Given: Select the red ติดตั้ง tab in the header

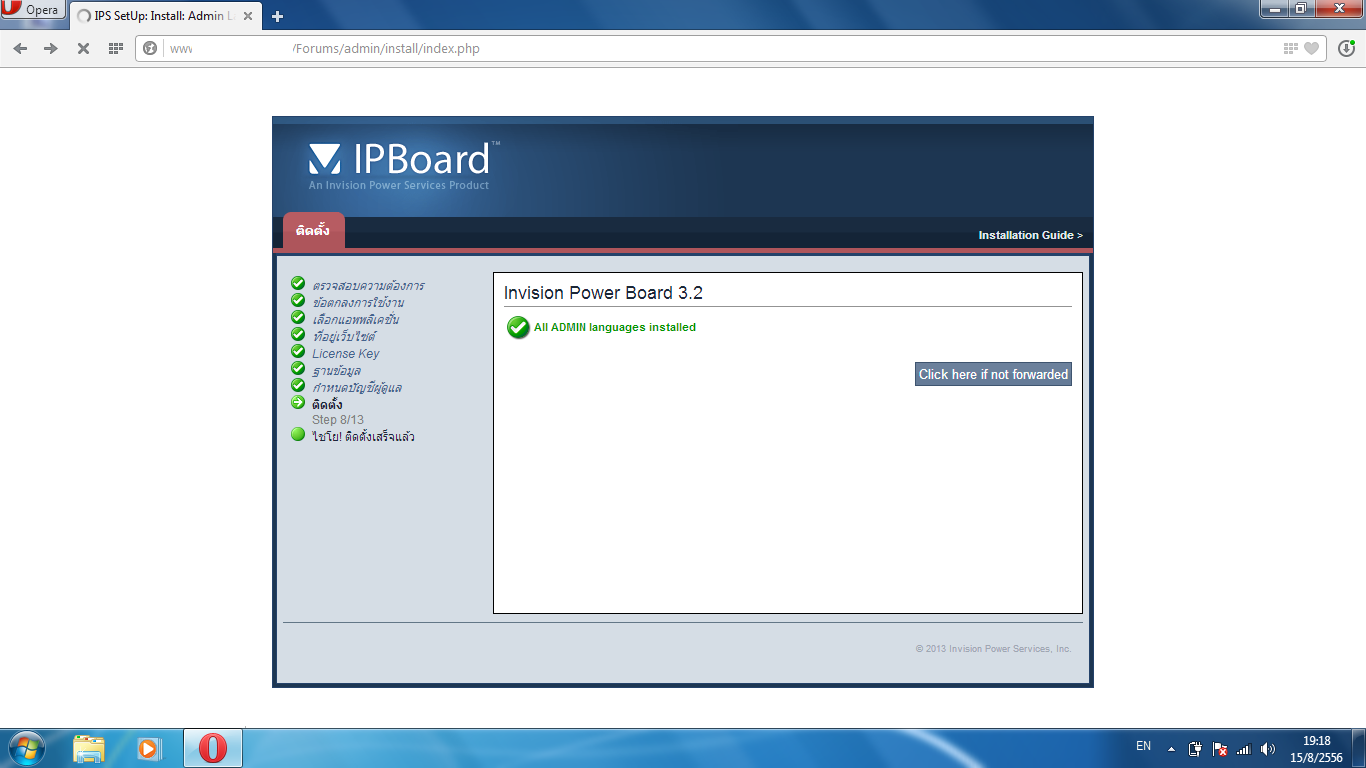Looking at the screenshot, I should click(x=313, y=230).
